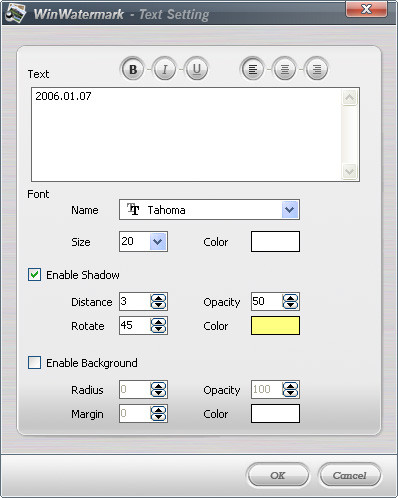Toggle Underline text formatting
Image resolution: width=398 pixels, height=498 pixels.
[x=196, y=69]
